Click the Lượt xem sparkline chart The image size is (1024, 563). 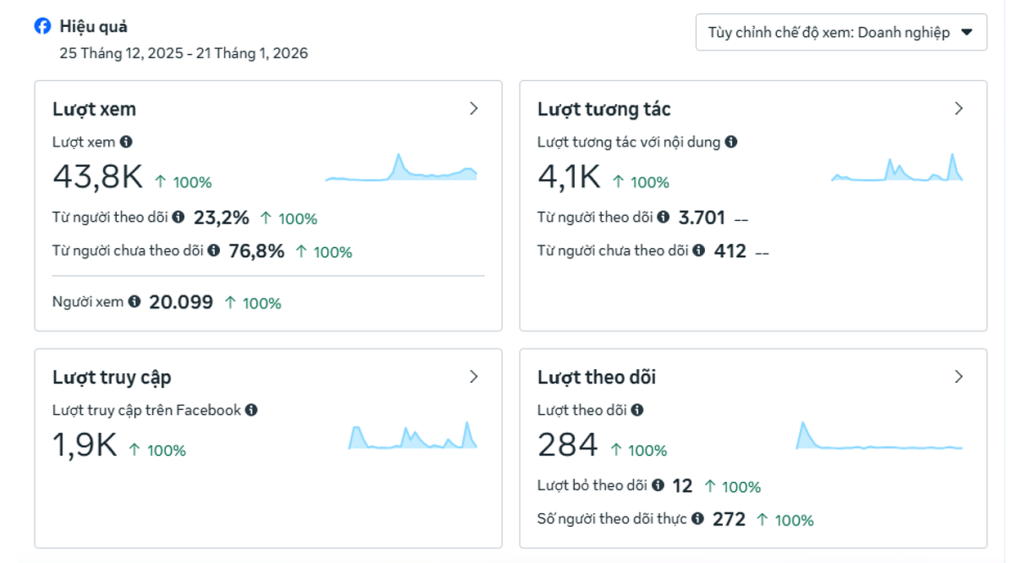(x=401, y=170)
